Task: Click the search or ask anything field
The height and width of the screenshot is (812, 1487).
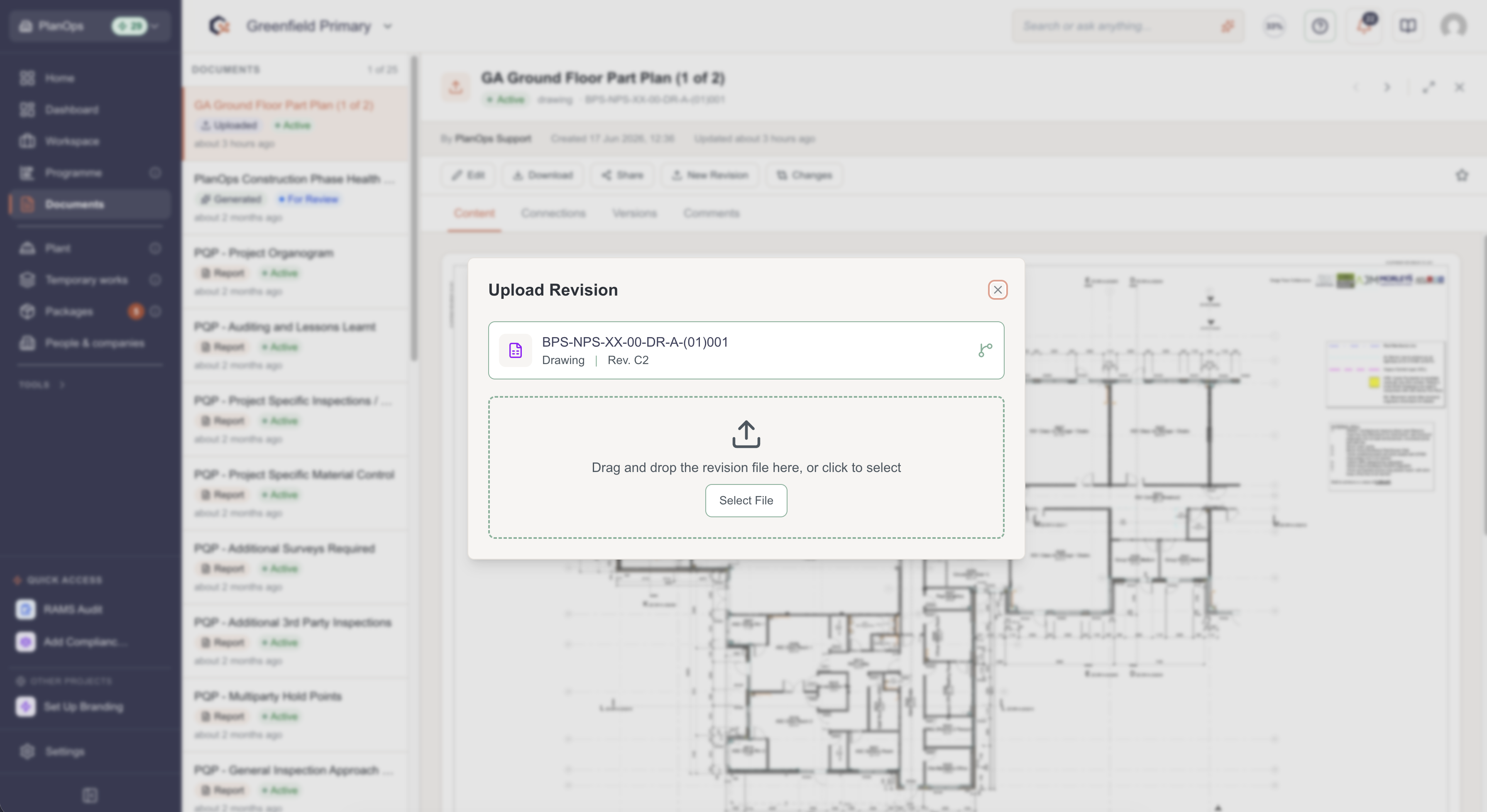Action: pos(1127,26)
